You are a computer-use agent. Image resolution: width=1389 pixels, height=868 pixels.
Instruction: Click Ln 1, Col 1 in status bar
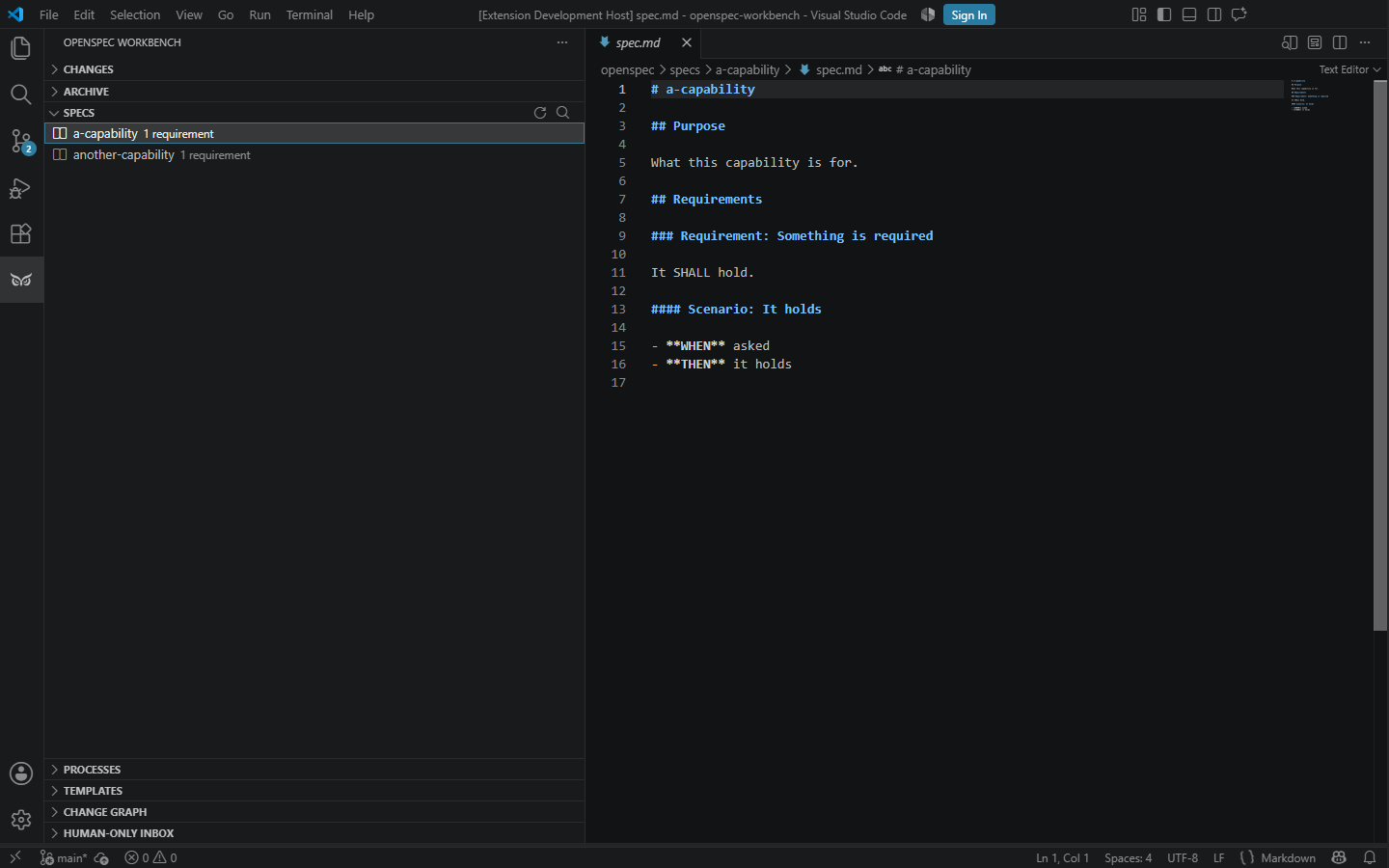click(x=1062, y=857)
